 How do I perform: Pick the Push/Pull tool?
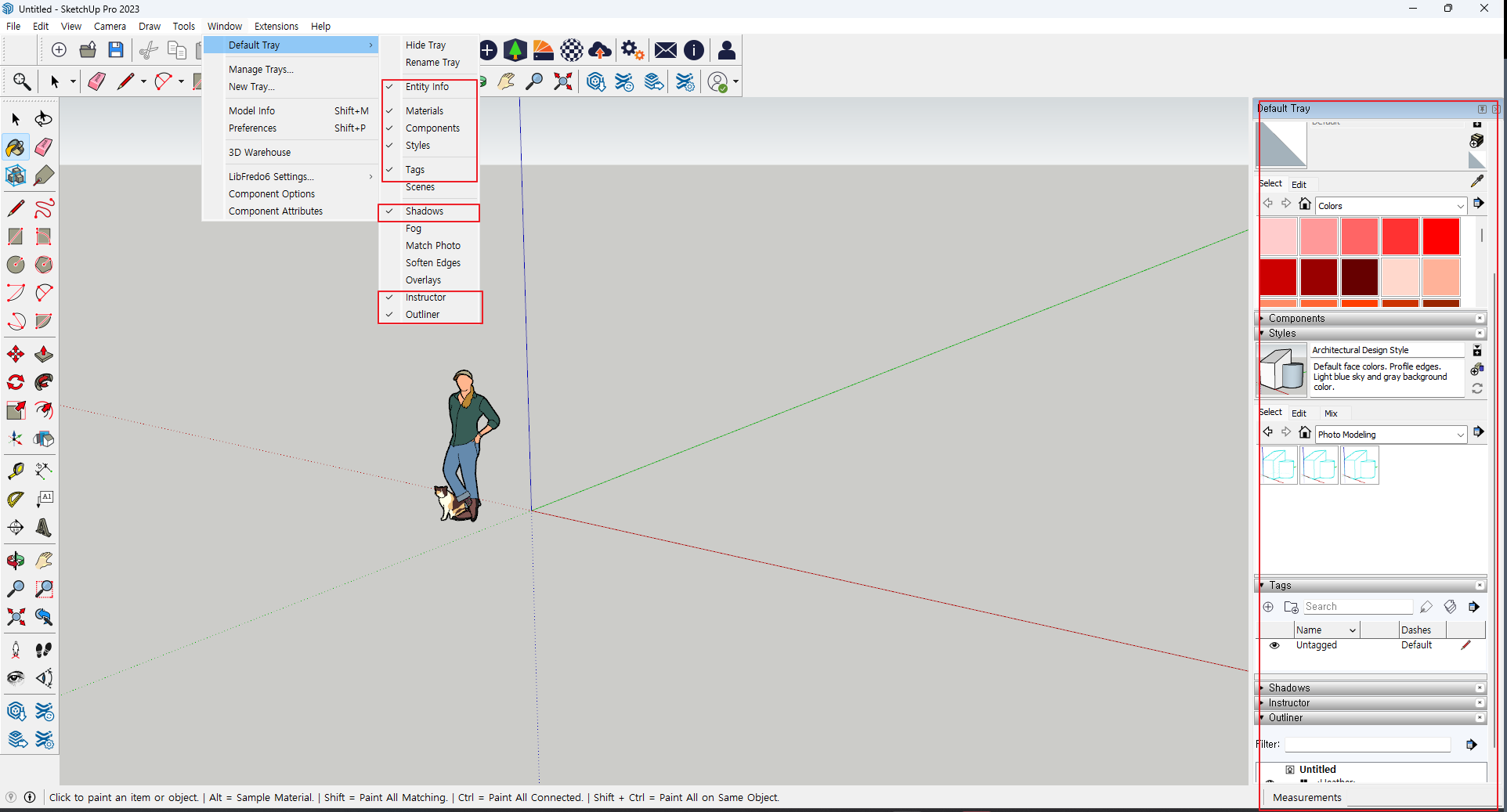[44, 354]
